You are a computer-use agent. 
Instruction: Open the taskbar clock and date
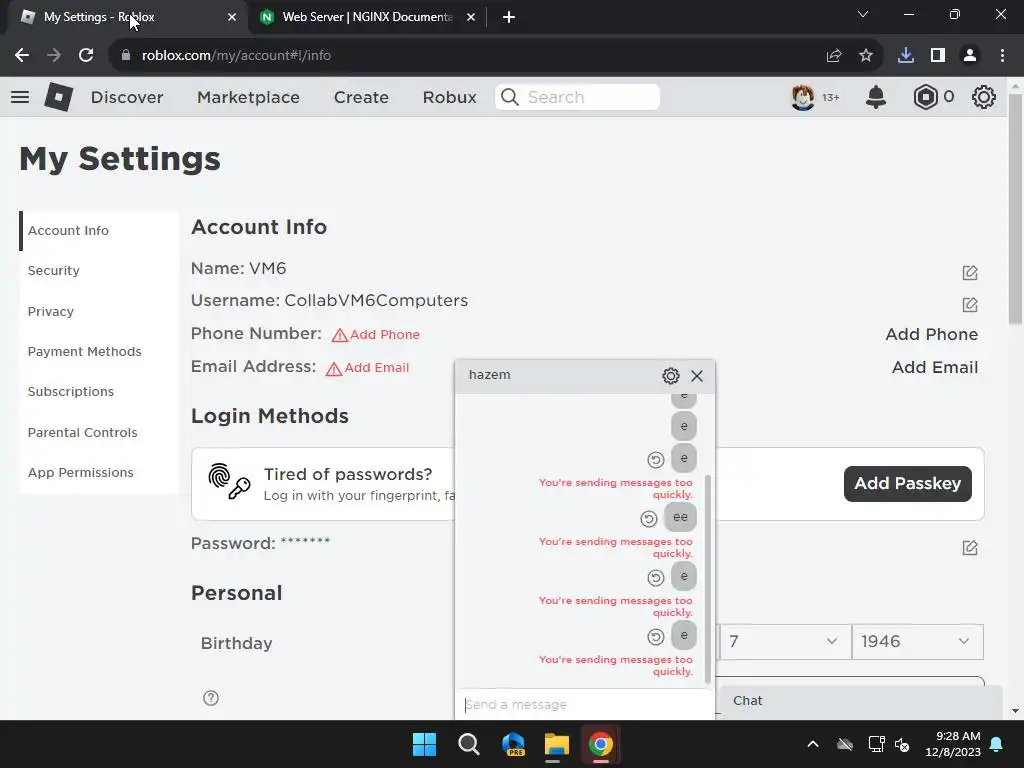point(953,744)
